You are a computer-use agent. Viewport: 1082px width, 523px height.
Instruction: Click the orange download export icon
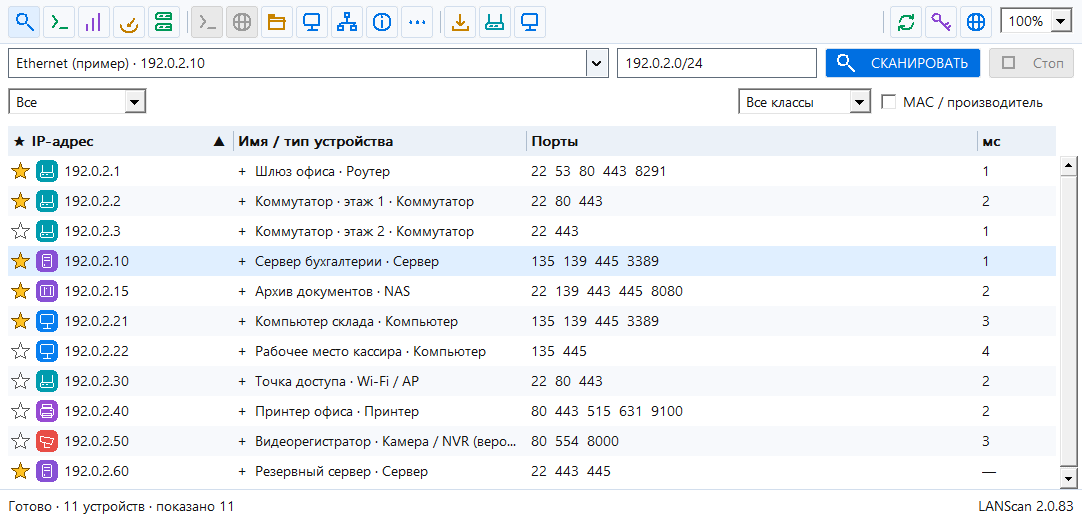pyautogui.click(x=460, y=22)
